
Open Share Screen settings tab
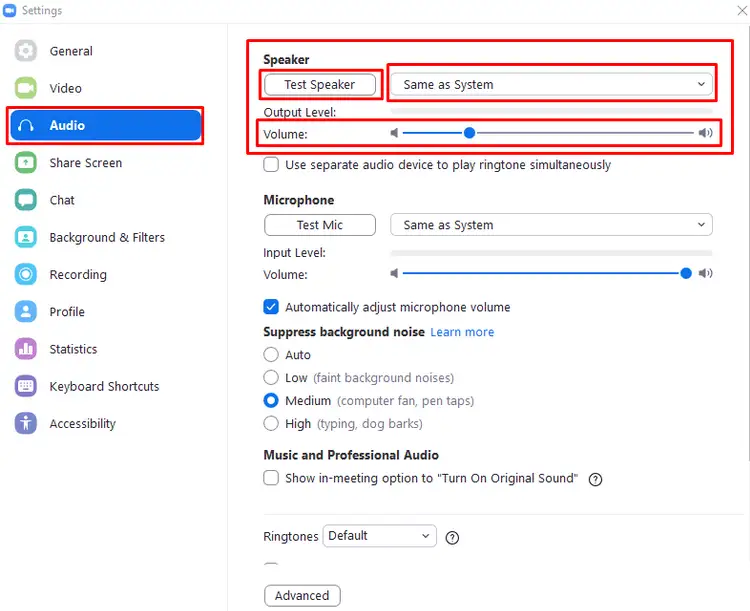(x=105, y=163)
